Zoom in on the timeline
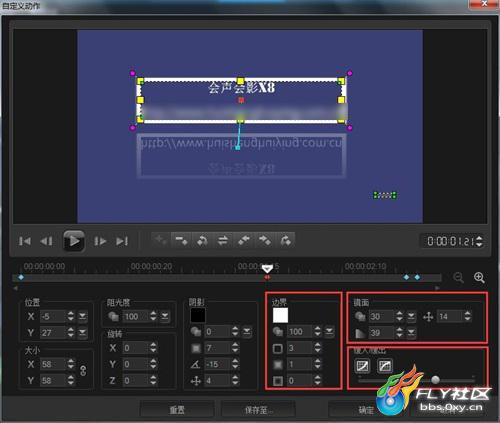Image resolution: width=500 pixels, height=423 pixels. 479,277
